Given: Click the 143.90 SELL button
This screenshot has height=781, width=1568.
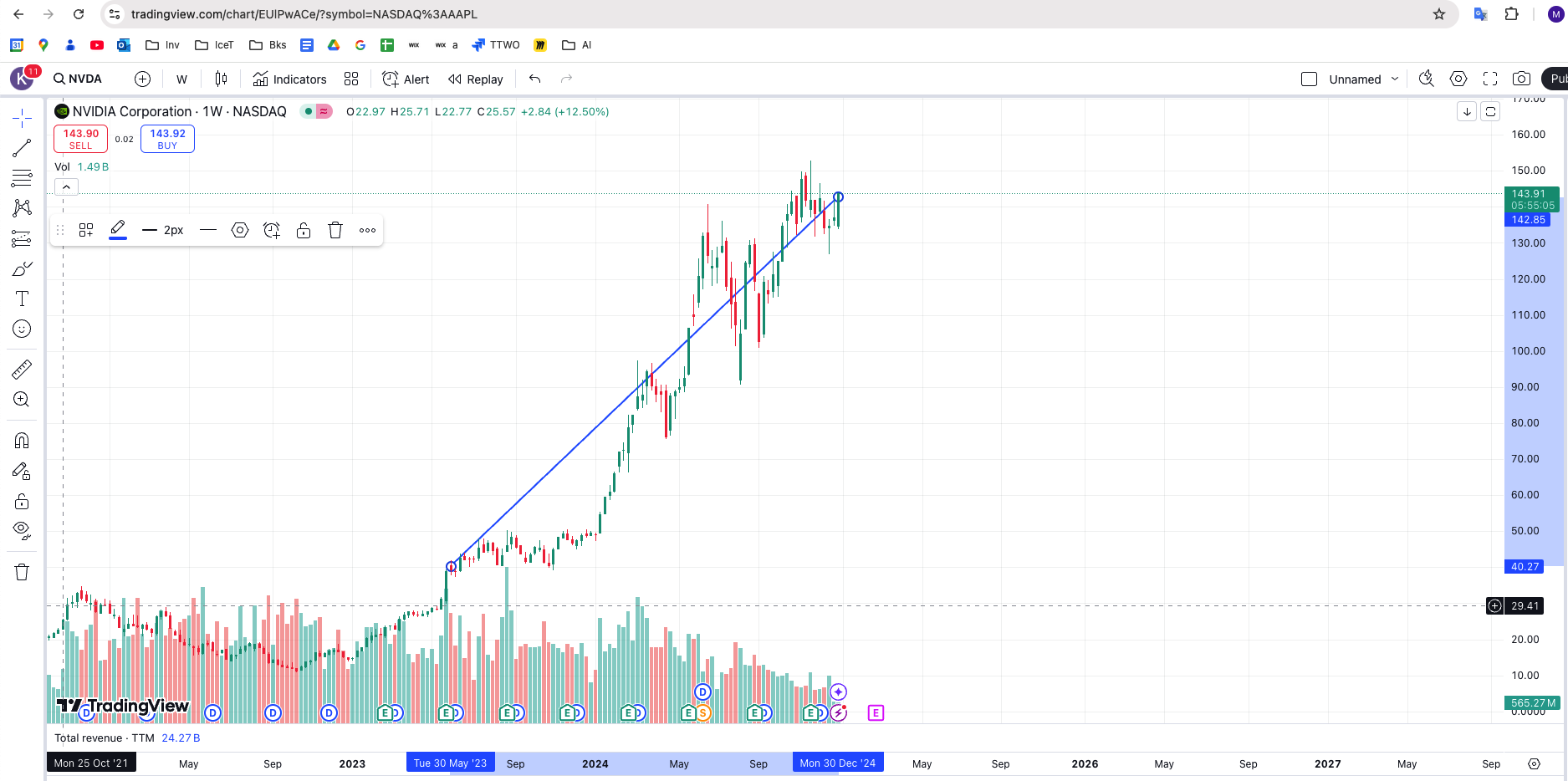Looking at the screenshot, I should (x=81, y=139).
